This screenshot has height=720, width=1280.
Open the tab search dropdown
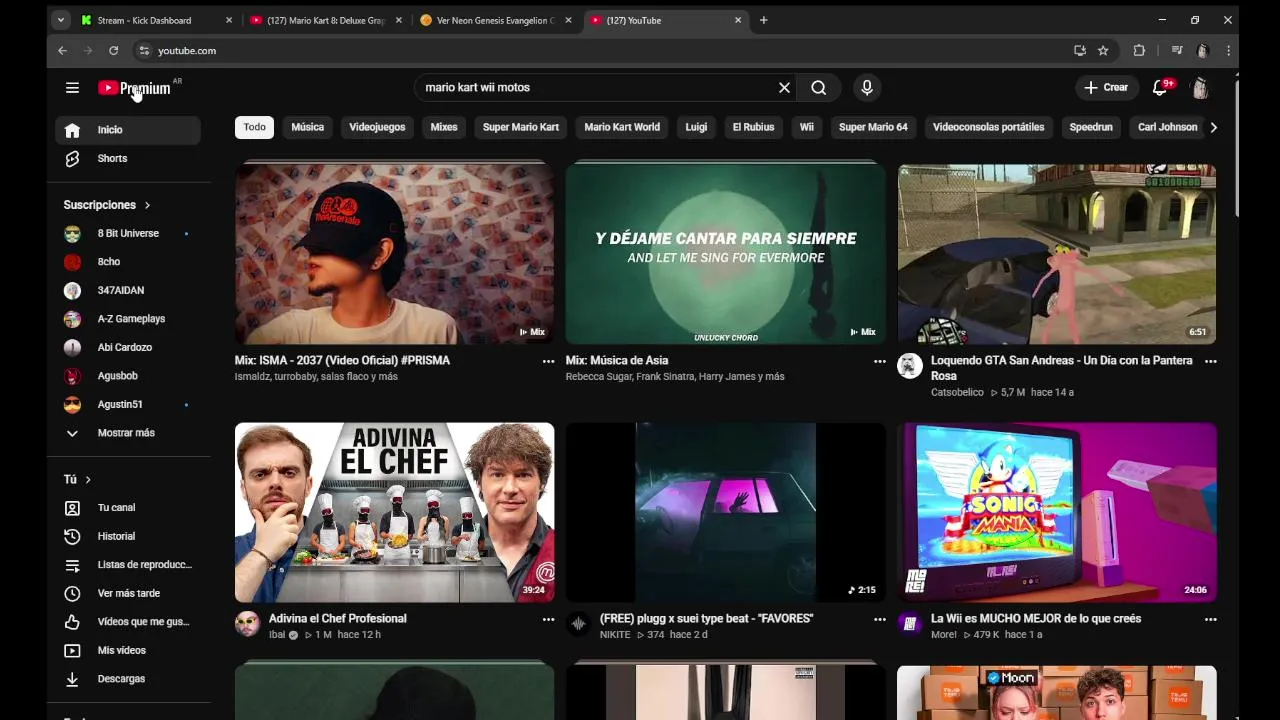(x=61, y=20)
